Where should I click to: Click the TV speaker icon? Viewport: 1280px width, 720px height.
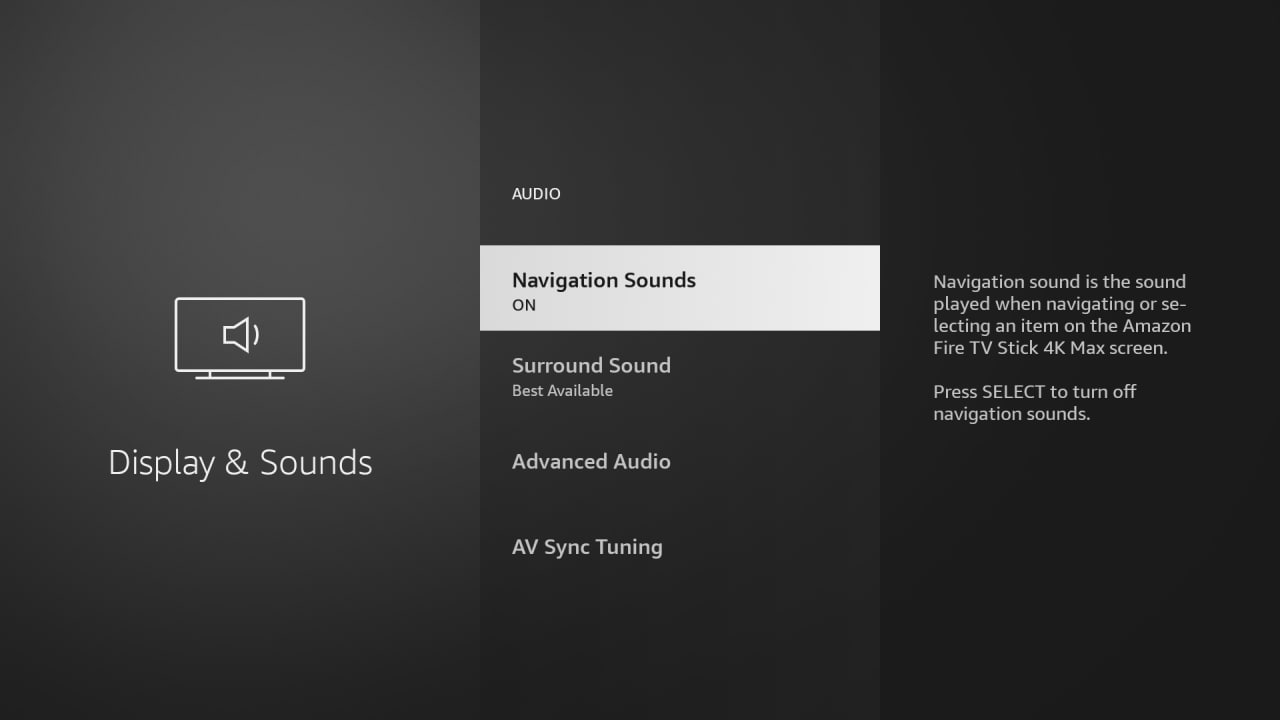tap(240, 338)
